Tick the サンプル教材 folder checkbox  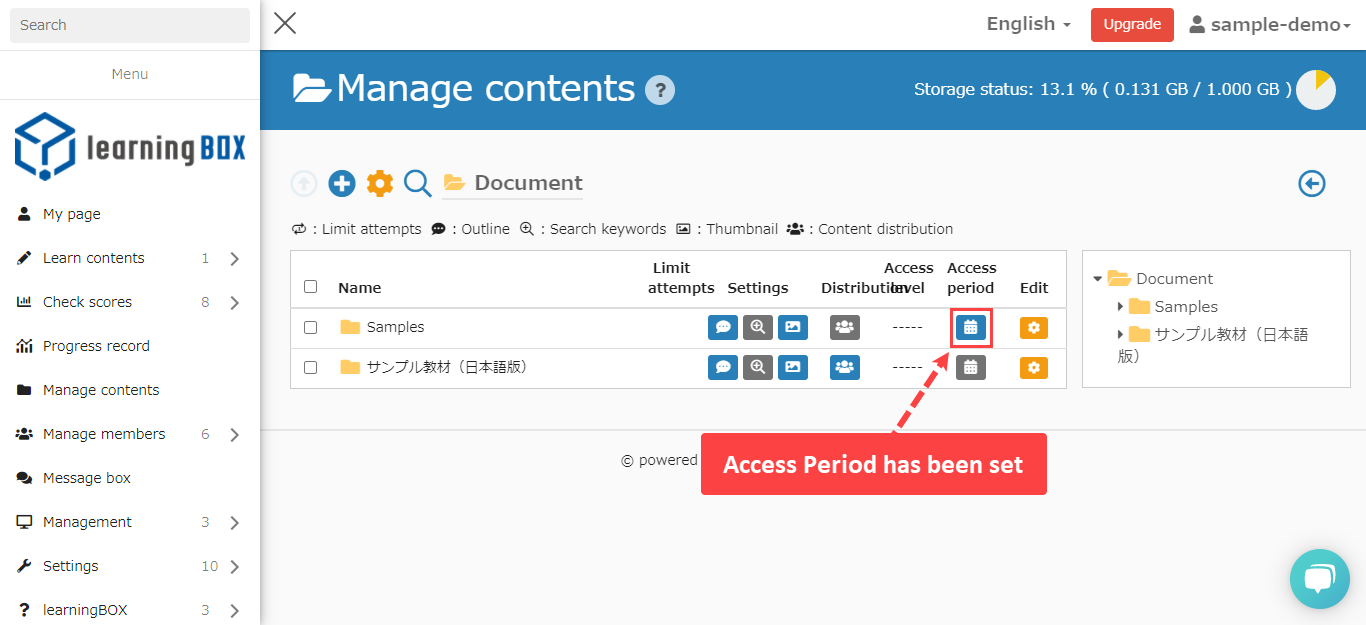click(310, 367)
